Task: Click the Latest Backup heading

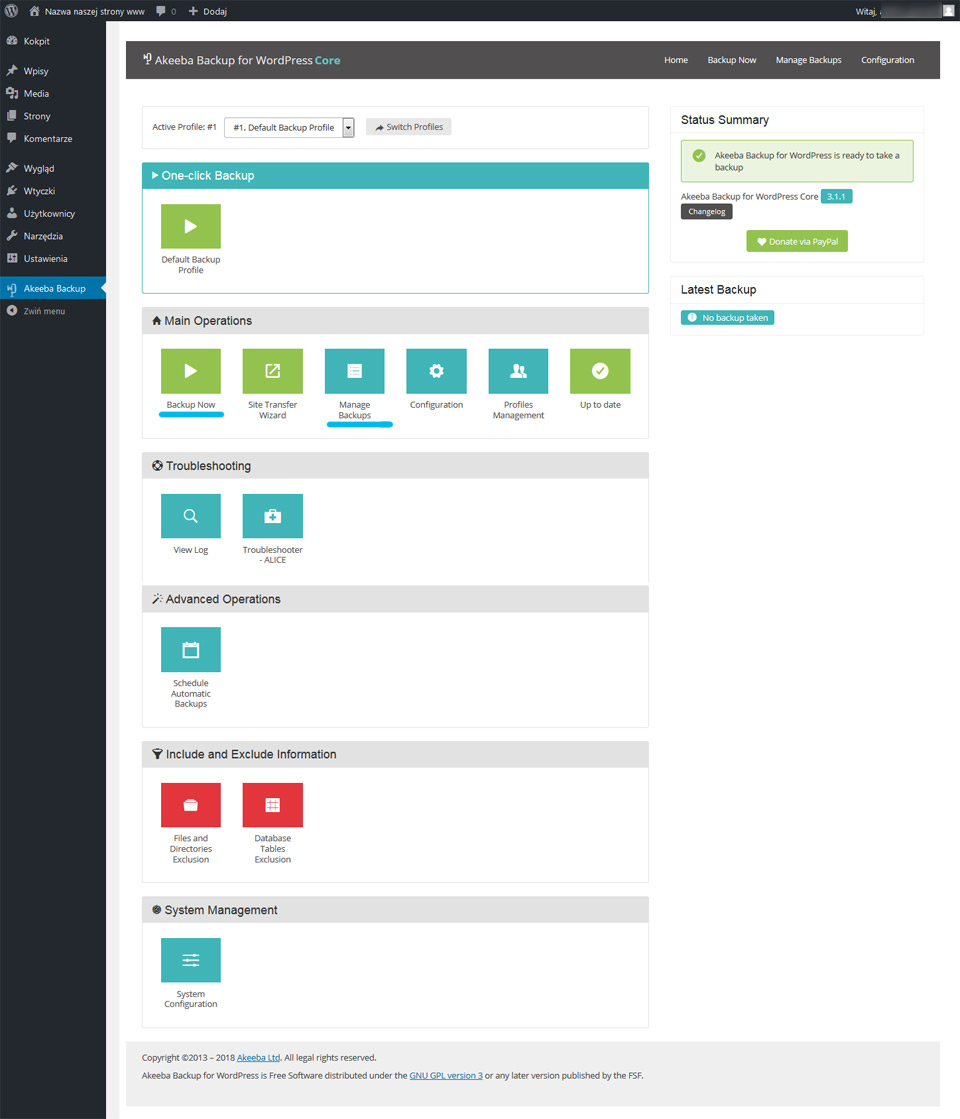Action: 718,290
